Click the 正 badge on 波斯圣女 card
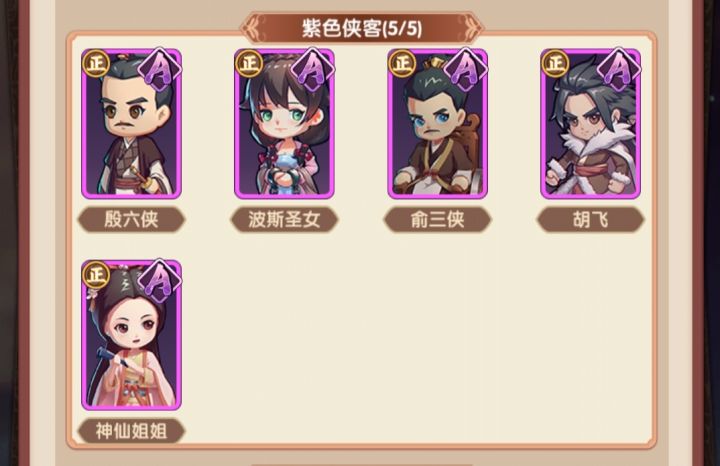This screenshot has width=720, height=466. [x=249, y=63]
